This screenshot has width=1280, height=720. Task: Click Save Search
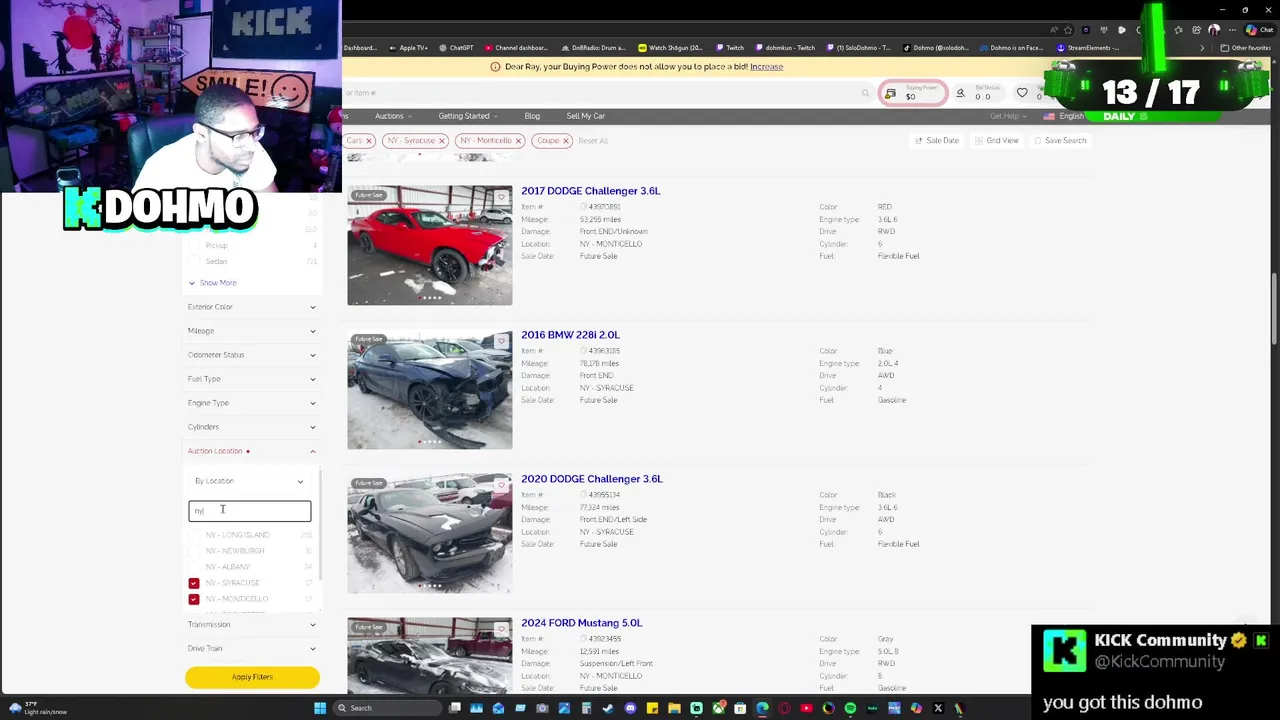(x=1060, y=141)
